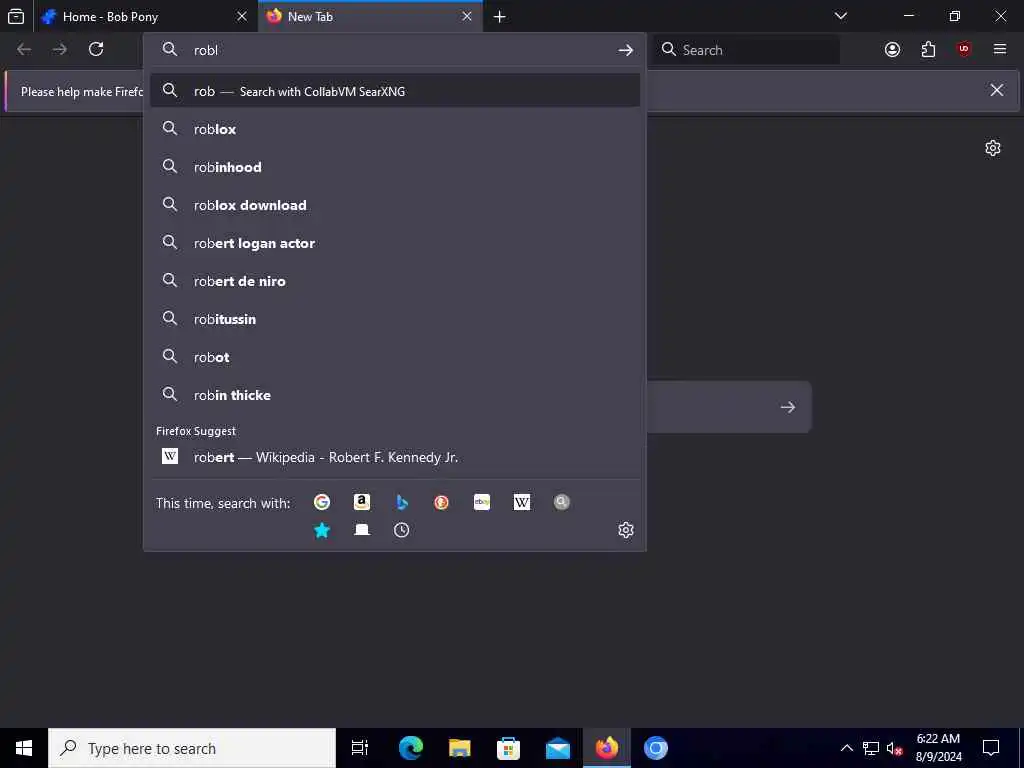Open Mail app from taskbar
The image size is (1024, 768).
[x=558, y=748]
